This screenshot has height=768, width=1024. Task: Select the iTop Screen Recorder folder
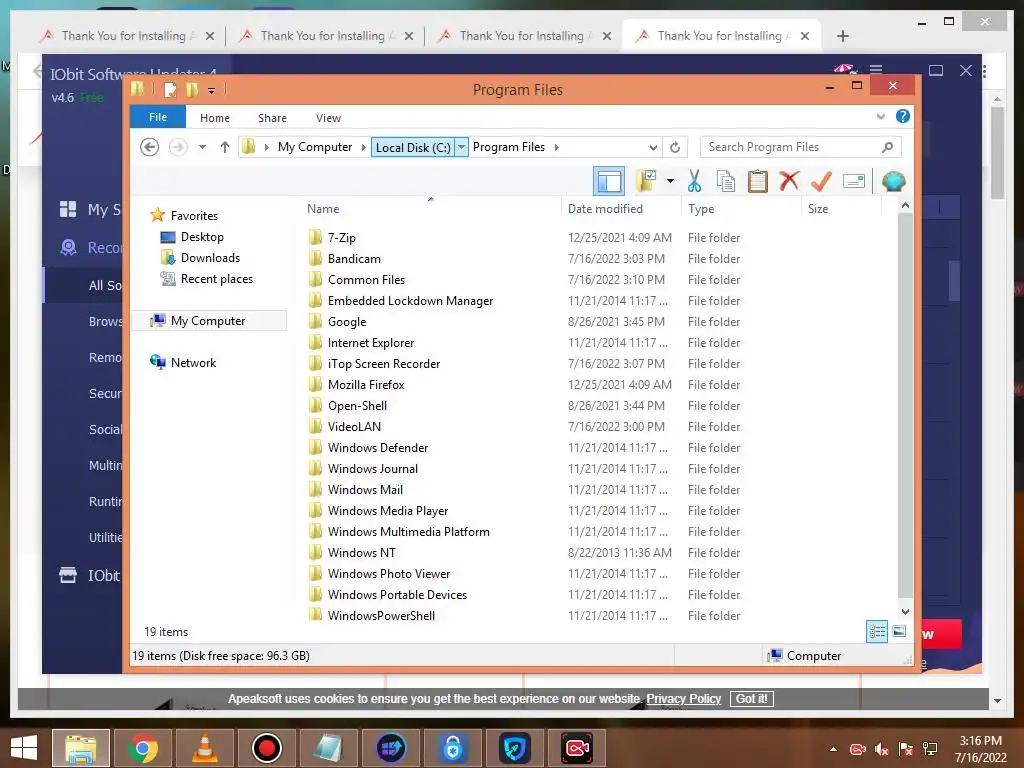(384, 364)
